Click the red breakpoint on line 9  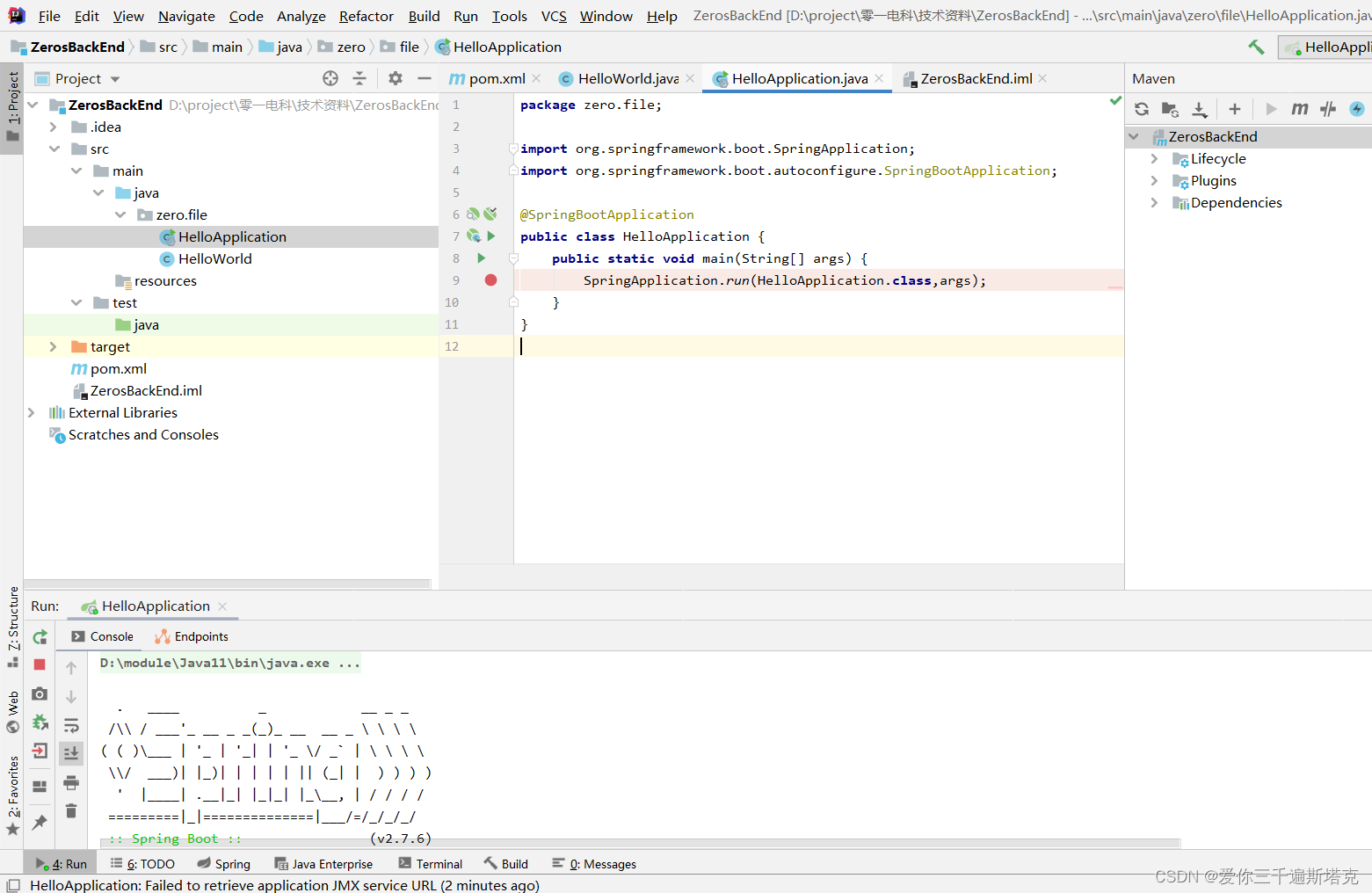pos(490,280)
